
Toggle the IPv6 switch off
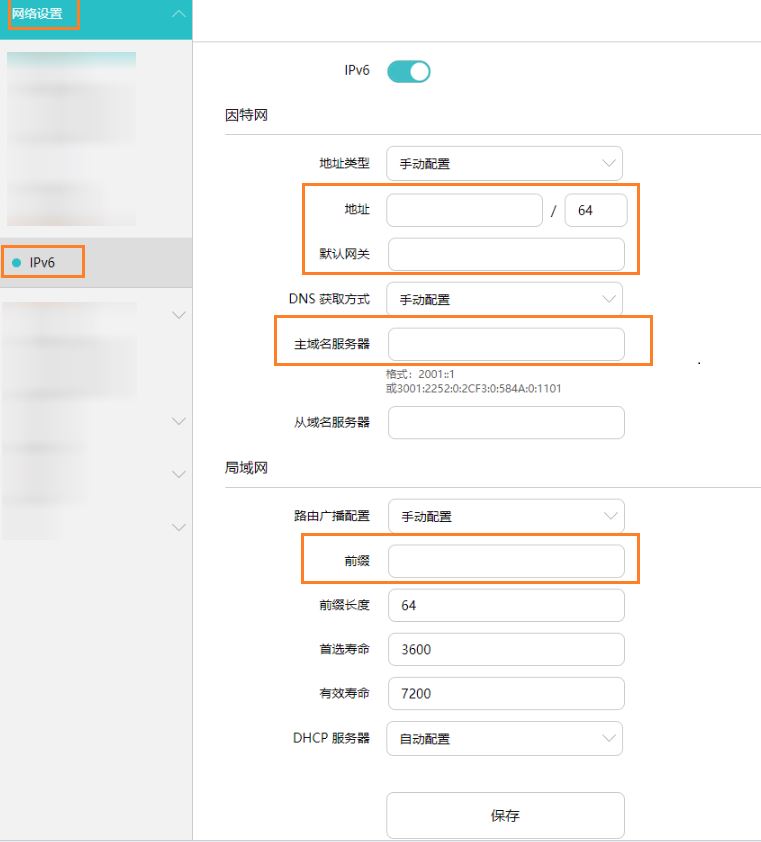(409, 70)
